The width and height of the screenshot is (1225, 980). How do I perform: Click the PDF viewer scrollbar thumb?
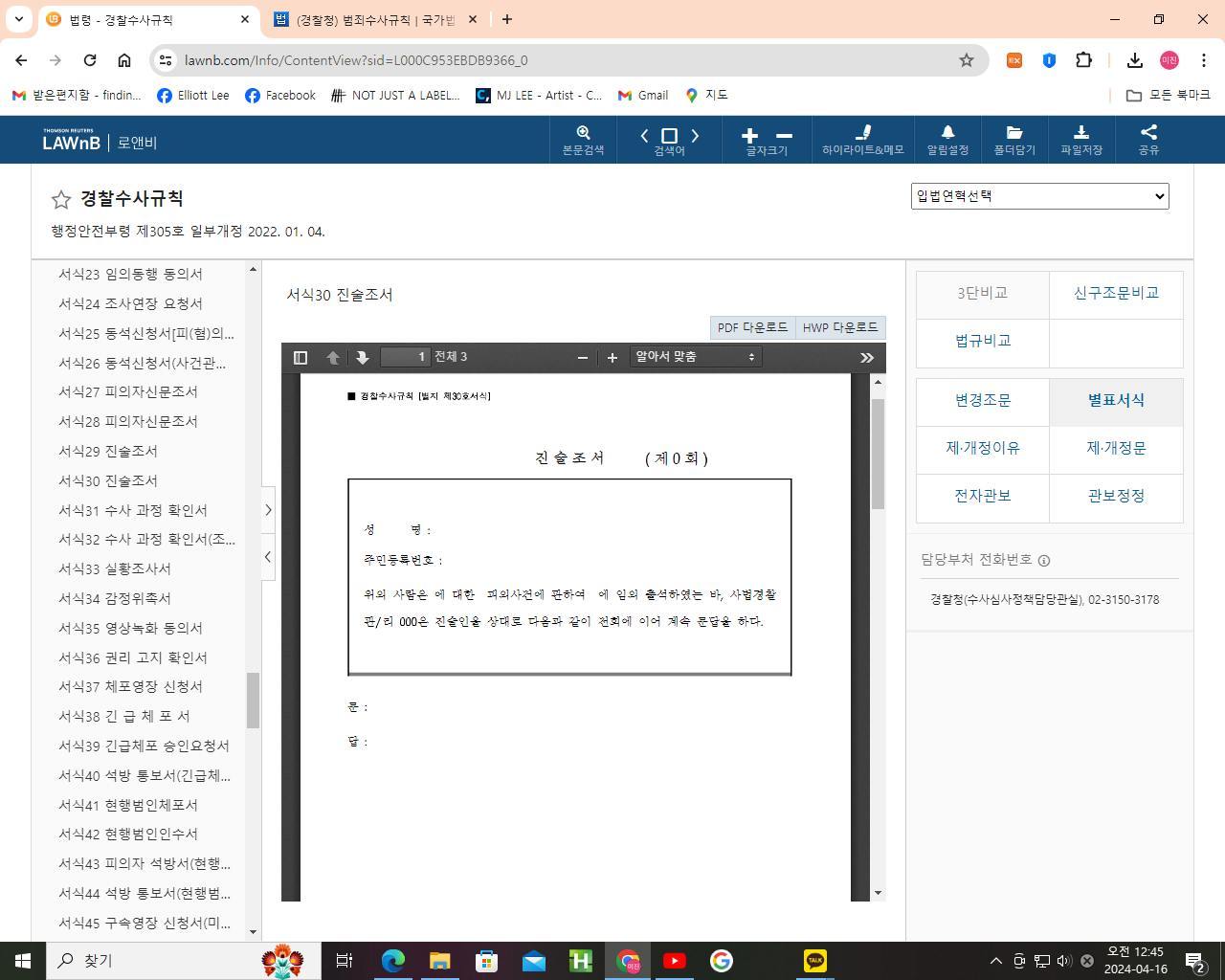[x=878, y=454]
